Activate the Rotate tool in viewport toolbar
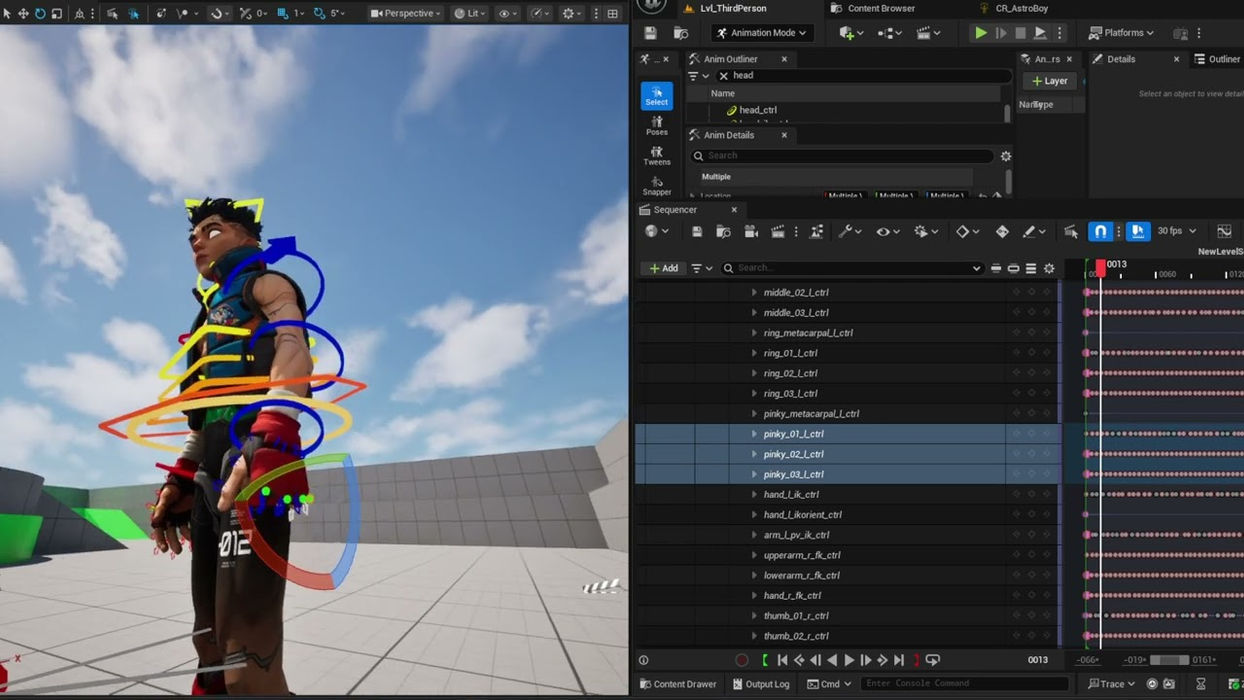The image size is (1244, 700). pos(40,14)
